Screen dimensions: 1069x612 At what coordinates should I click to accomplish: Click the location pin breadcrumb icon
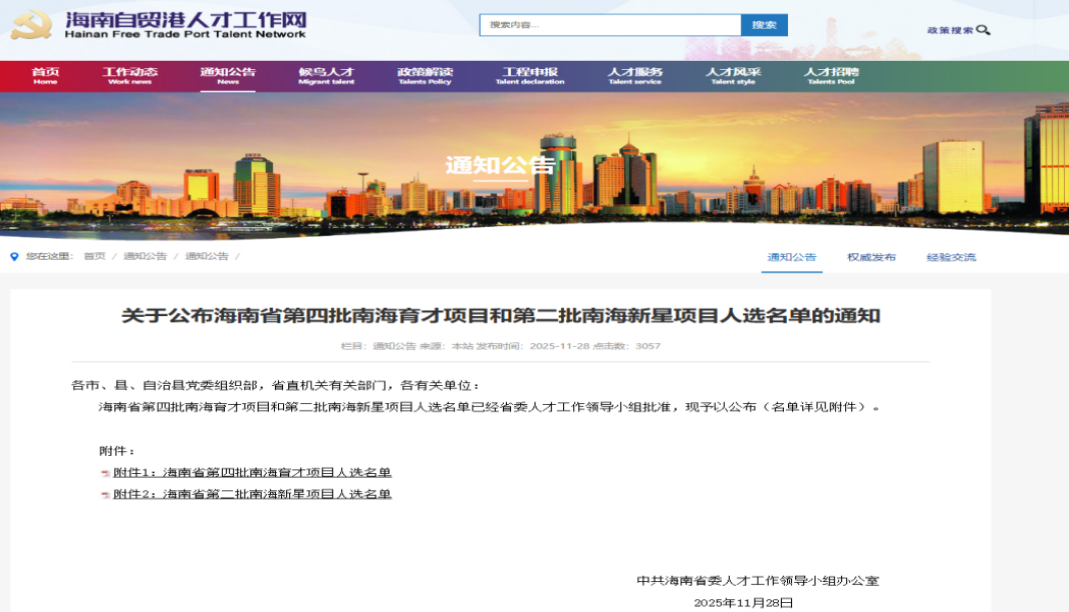coord(14,257)
